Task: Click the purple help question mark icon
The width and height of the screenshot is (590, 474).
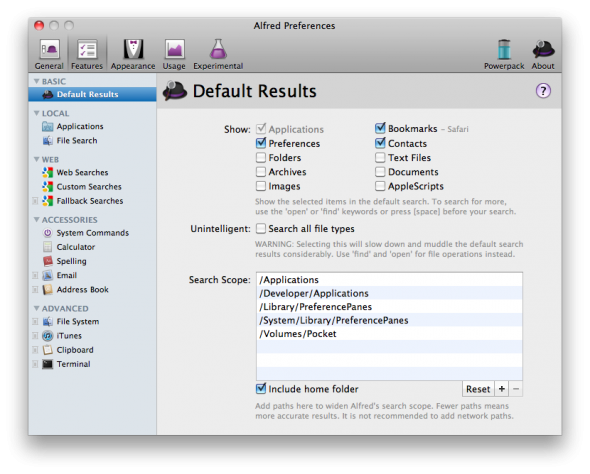Action: [543, 91]
